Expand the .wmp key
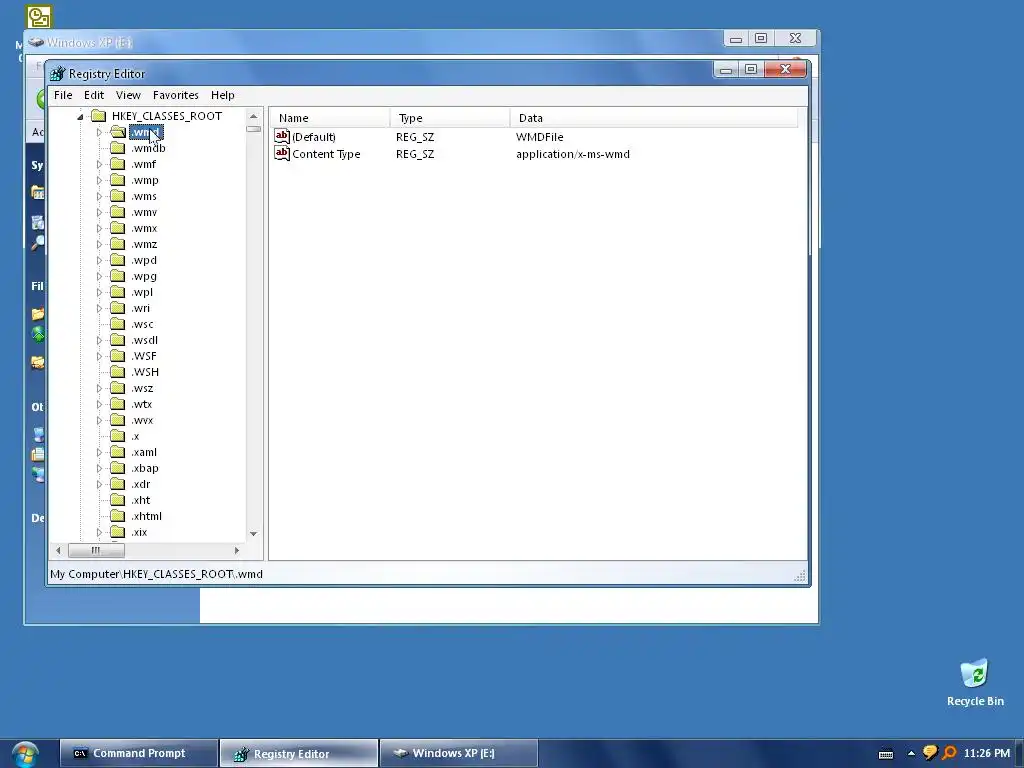Screen dimensions: 1024x768 coord(99,180)
